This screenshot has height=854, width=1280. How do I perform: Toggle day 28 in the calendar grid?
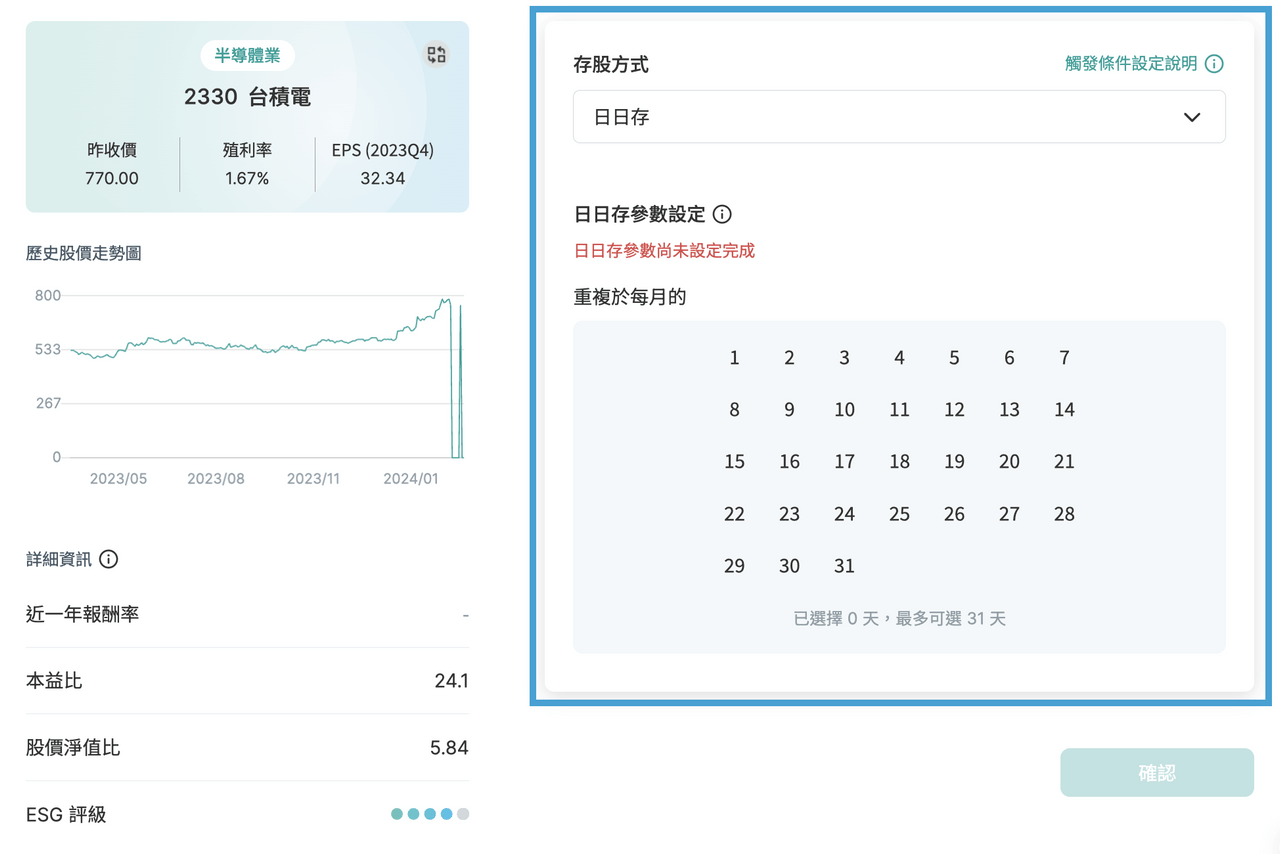point(1065,514)
